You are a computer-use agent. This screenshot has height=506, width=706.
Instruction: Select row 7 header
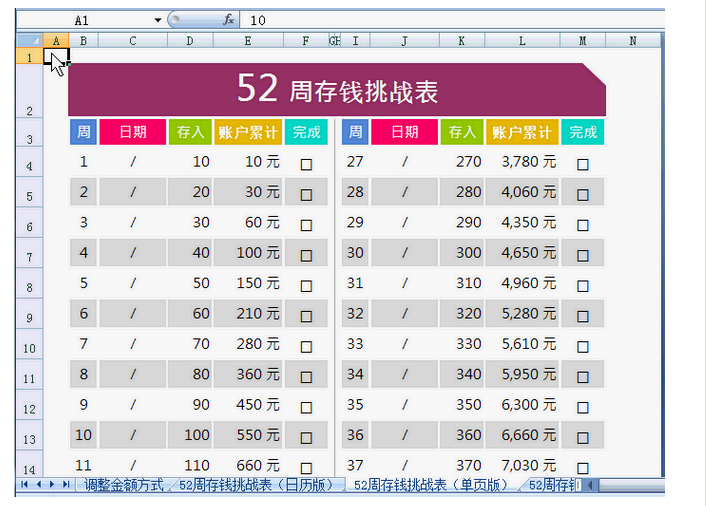tap(30, 253)
